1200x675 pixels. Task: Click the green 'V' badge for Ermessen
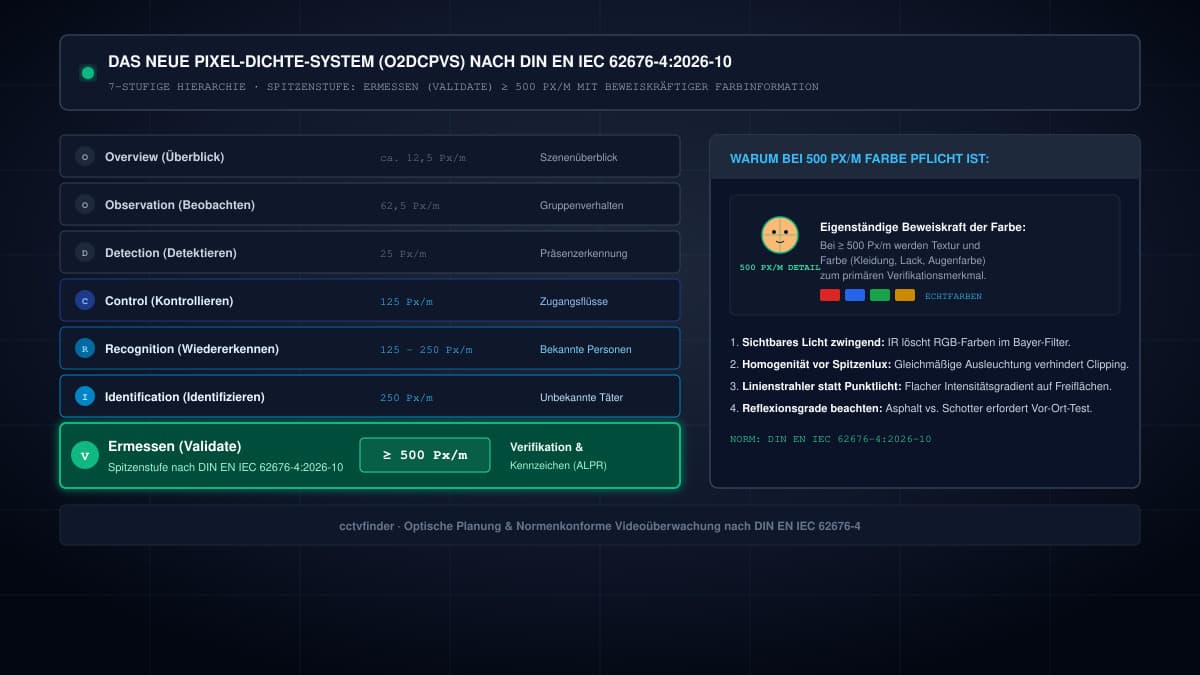85,456
